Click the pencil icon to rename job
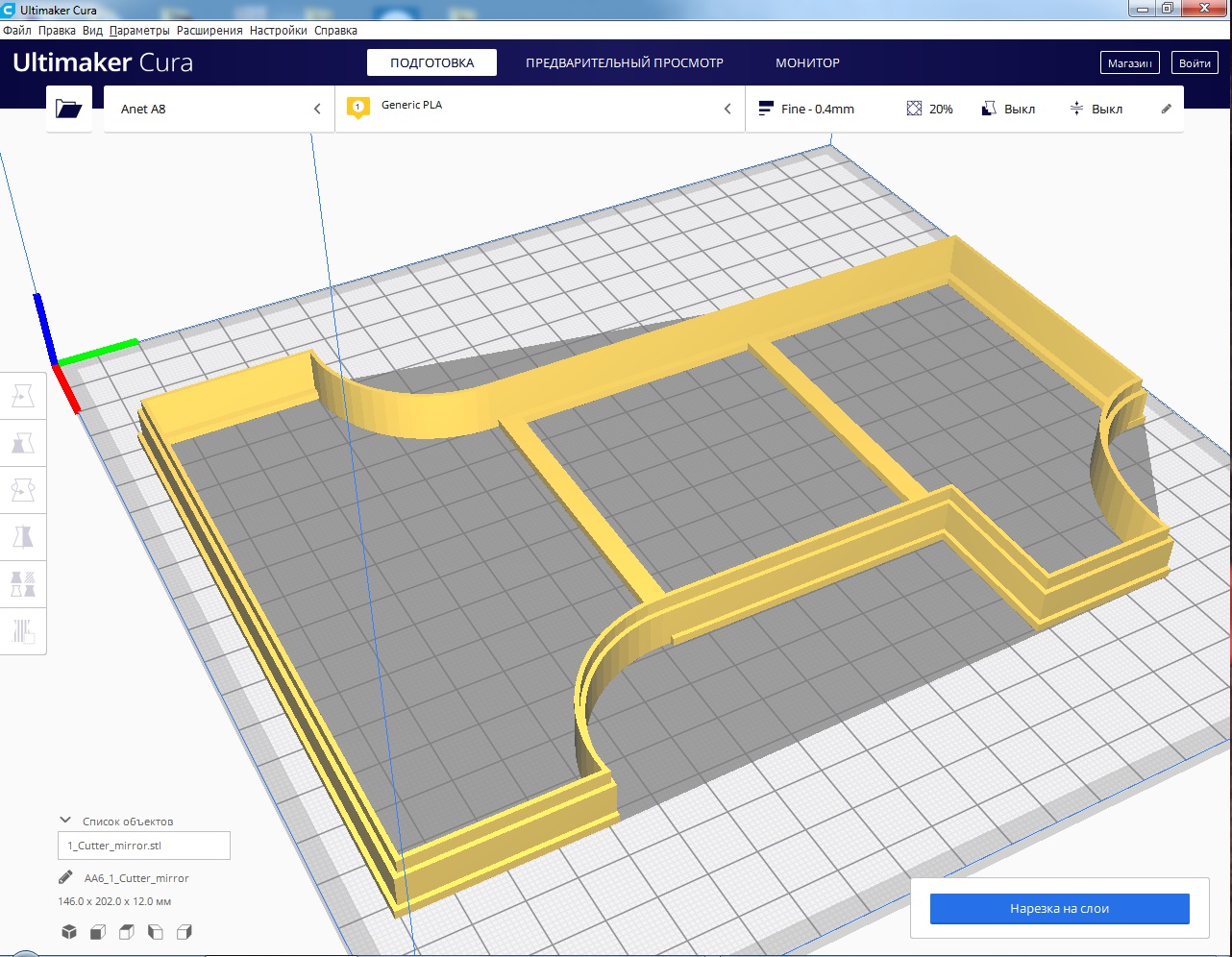Screen dimensions: 1232x957 point(65,877)
